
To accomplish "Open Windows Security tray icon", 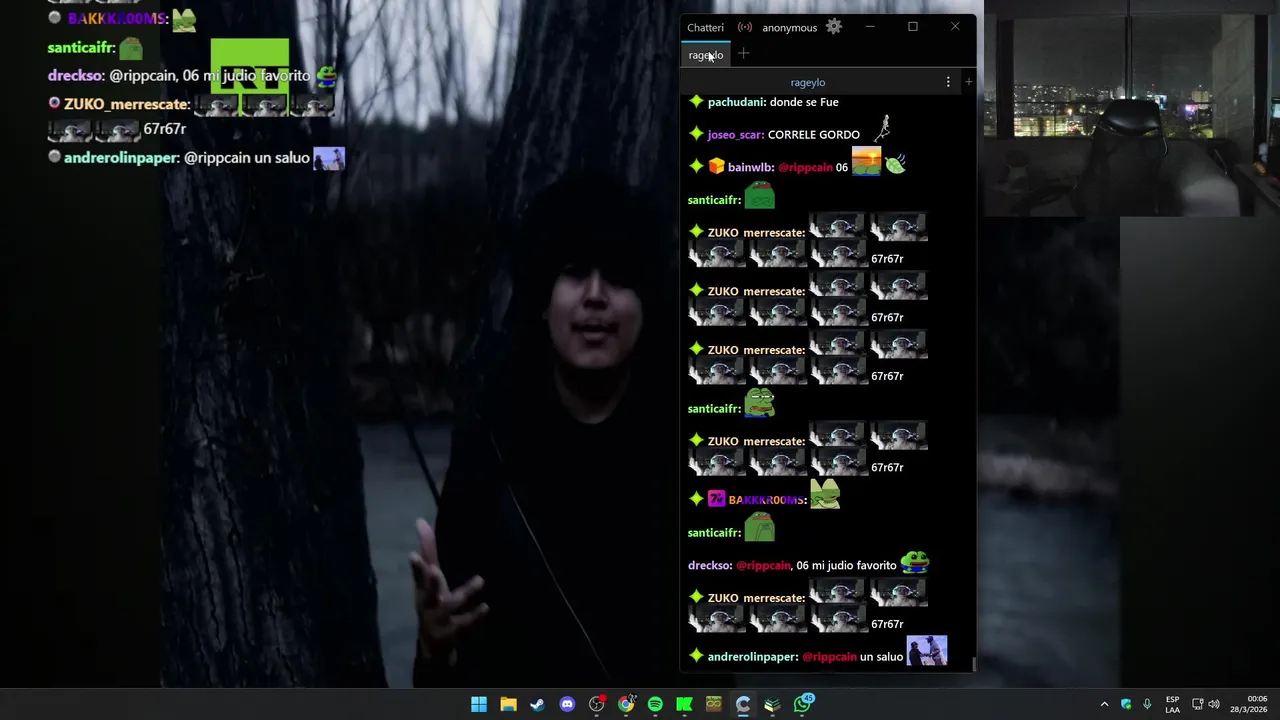I will click(1126, 704).
